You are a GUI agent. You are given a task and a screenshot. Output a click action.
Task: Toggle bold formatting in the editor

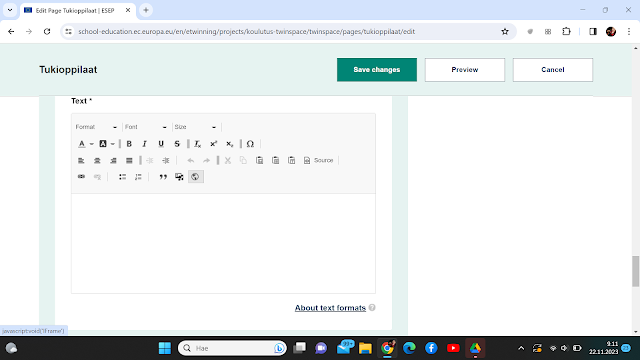point(129,144)
